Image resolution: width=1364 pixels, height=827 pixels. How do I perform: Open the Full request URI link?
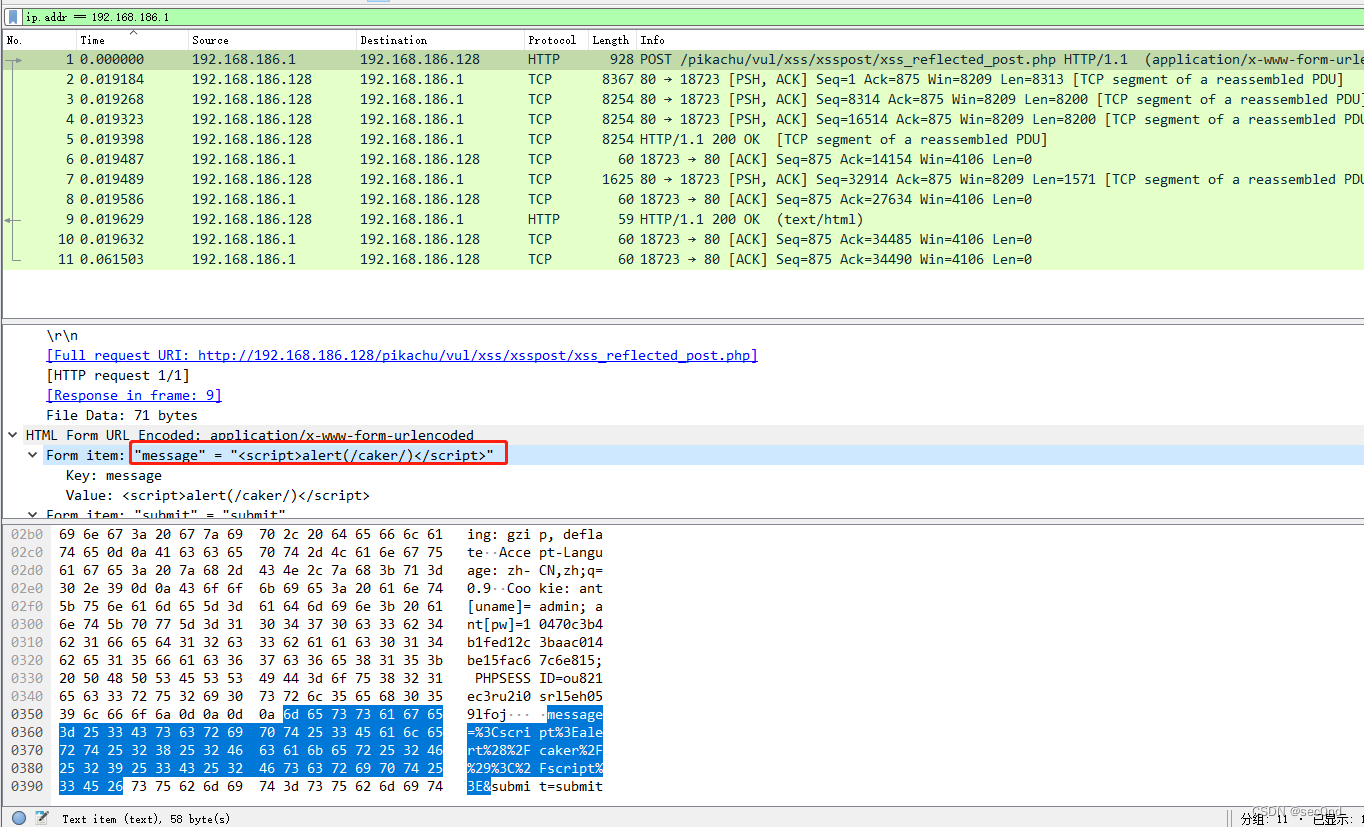tap(401, 355)
